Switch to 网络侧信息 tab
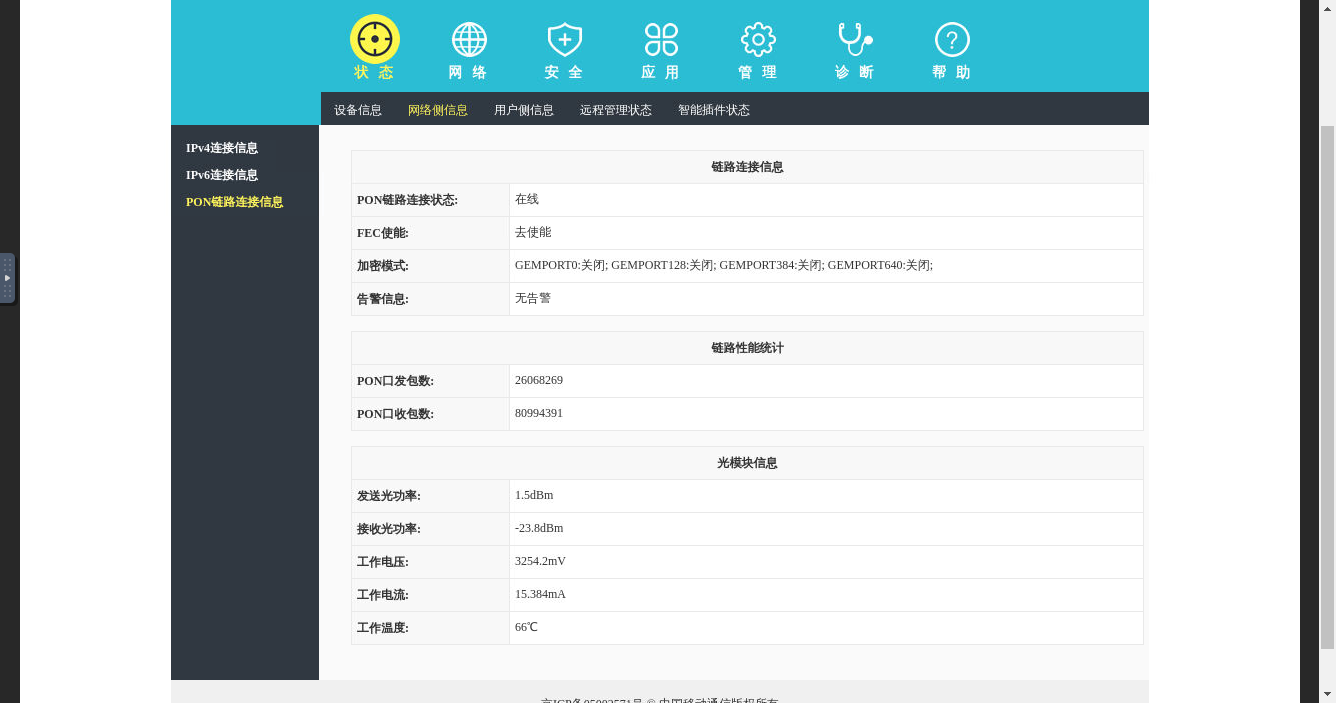This screenshot has width=1336, height=703. pyautogui.click(x=438, y=110)
